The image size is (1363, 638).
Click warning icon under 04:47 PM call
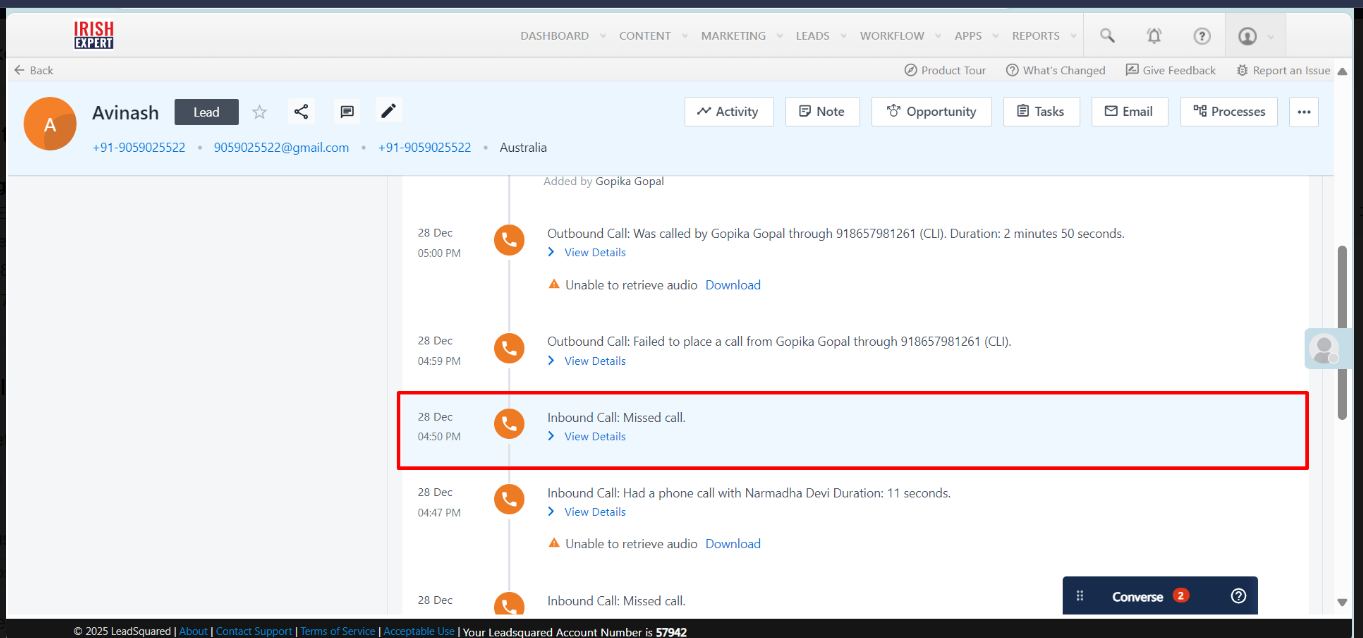click(x=554, y=544)
